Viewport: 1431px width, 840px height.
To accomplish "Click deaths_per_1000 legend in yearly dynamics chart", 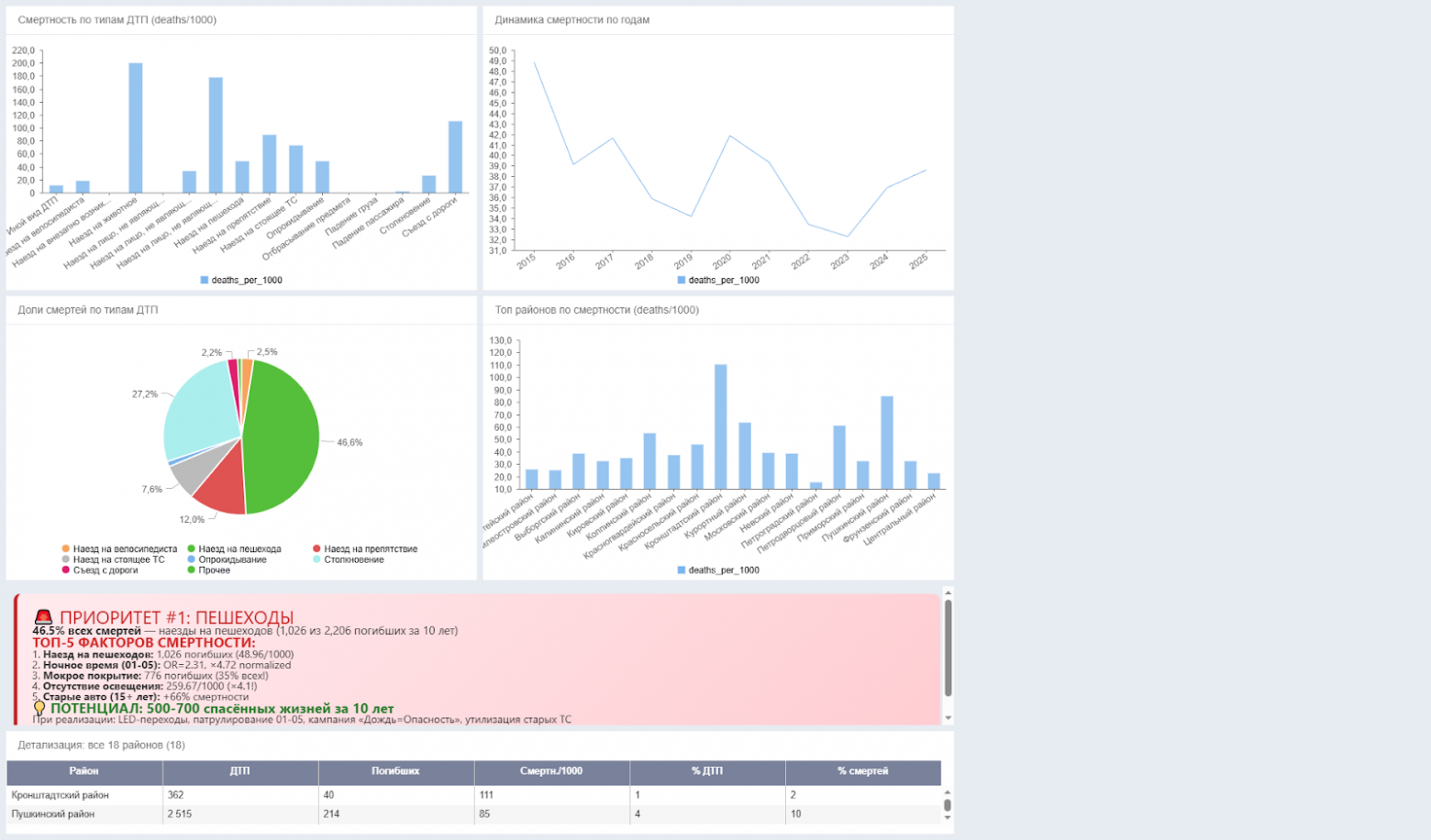I will (x=718, y=280).
